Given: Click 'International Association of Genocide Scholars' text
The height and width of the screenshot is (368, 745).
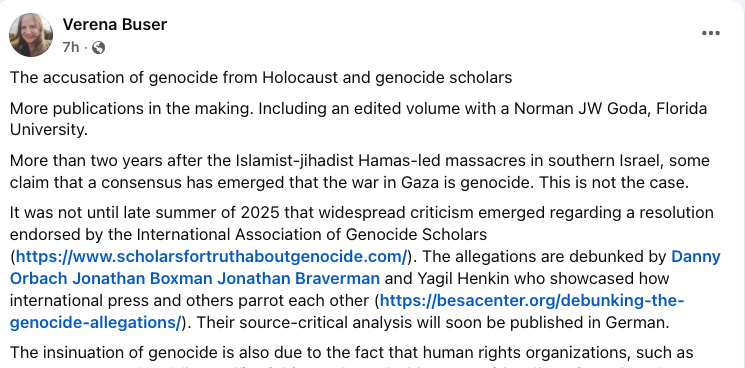Looking at the screenshot, I should (312, 235).
